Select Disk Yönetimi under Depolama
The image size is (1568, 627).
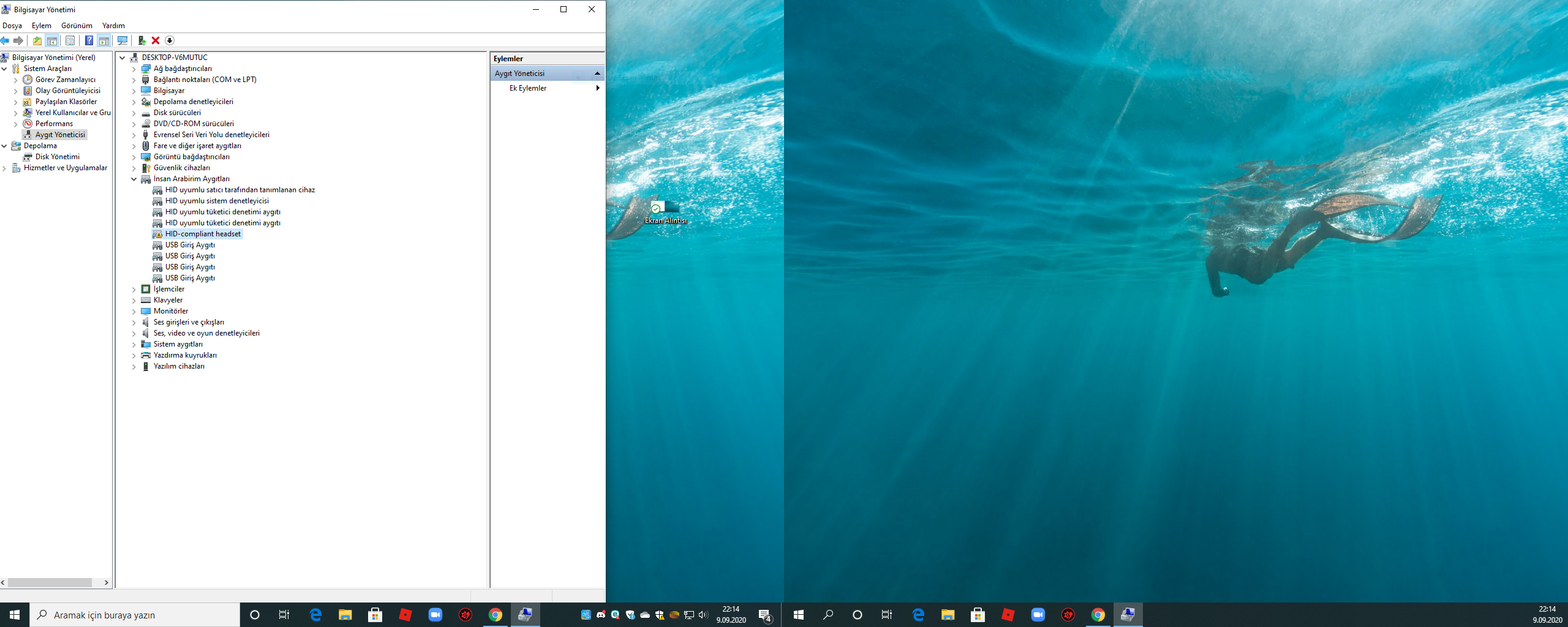pyautogui.click(x=57, y=157)
